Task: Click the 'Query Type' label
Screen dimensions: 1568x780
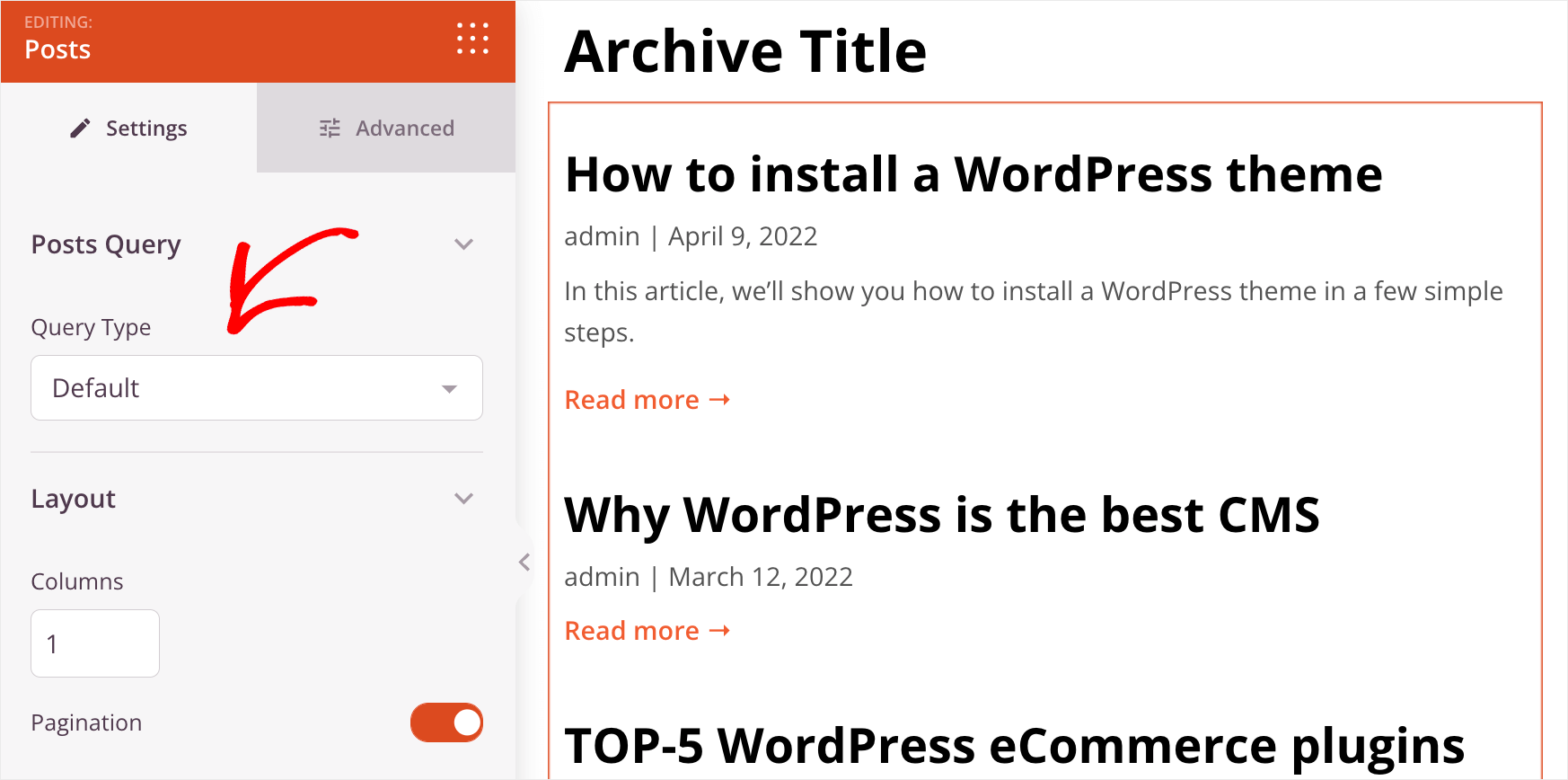Action: 91,328
